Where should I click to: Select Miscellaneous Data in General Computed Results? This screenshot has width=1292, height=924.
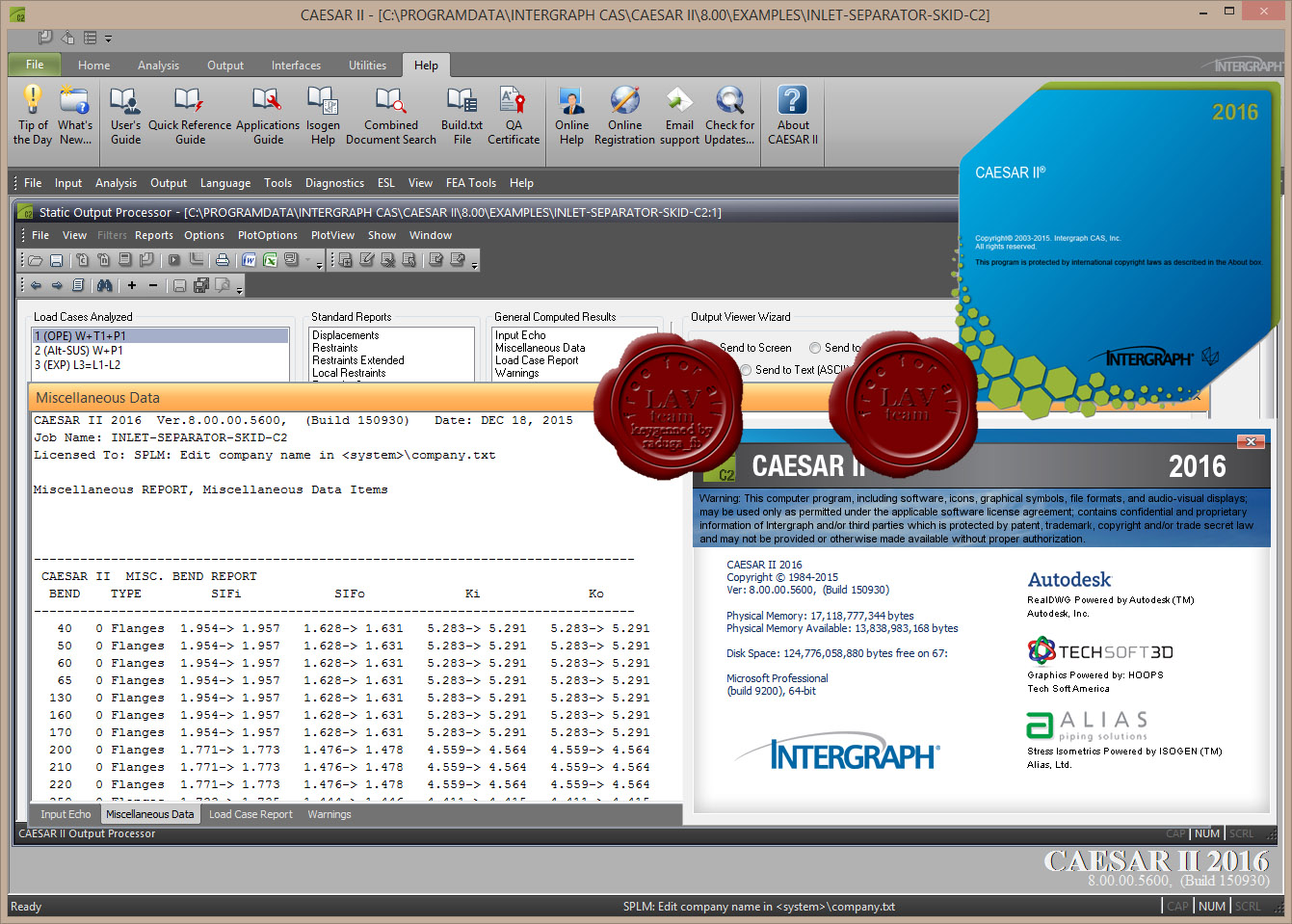pyautogui.click(x=540, y=348)
